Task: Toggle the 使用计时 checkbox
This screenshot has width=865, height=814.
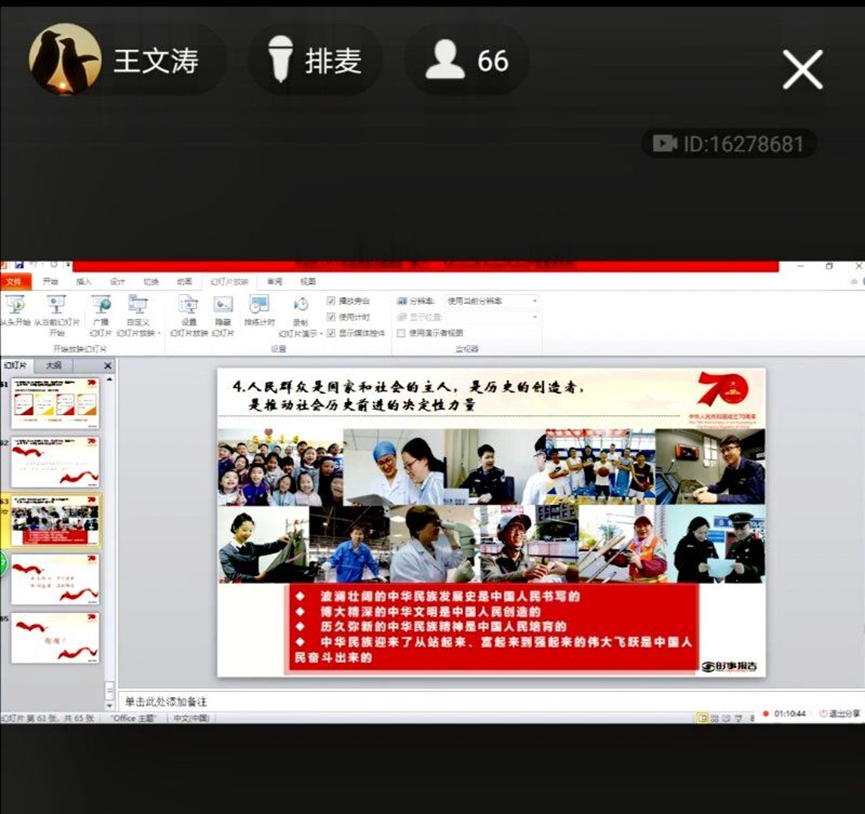Action: (x=332, y=317)
